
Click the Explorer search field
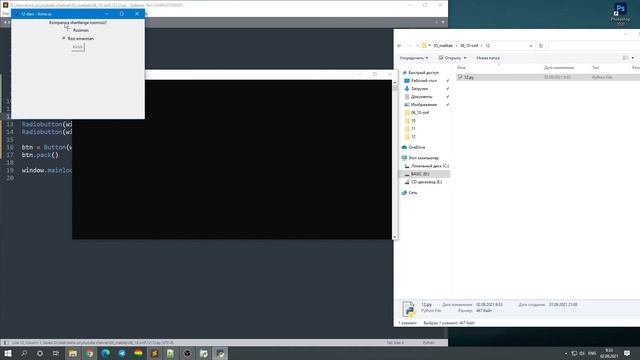(594, 46)
